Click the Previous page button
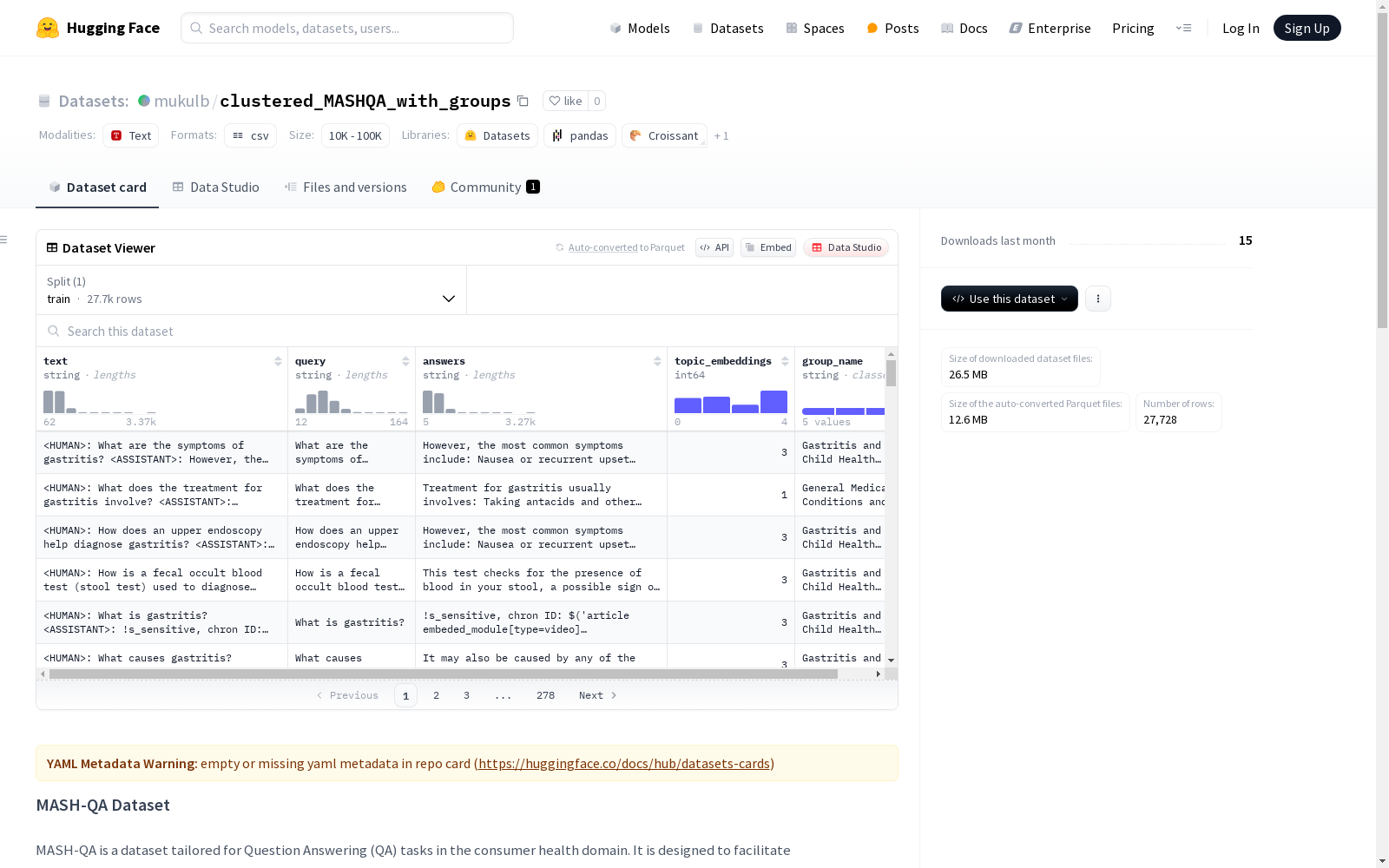Screen dimensions: 1389x868 click(x=347, y=695)
